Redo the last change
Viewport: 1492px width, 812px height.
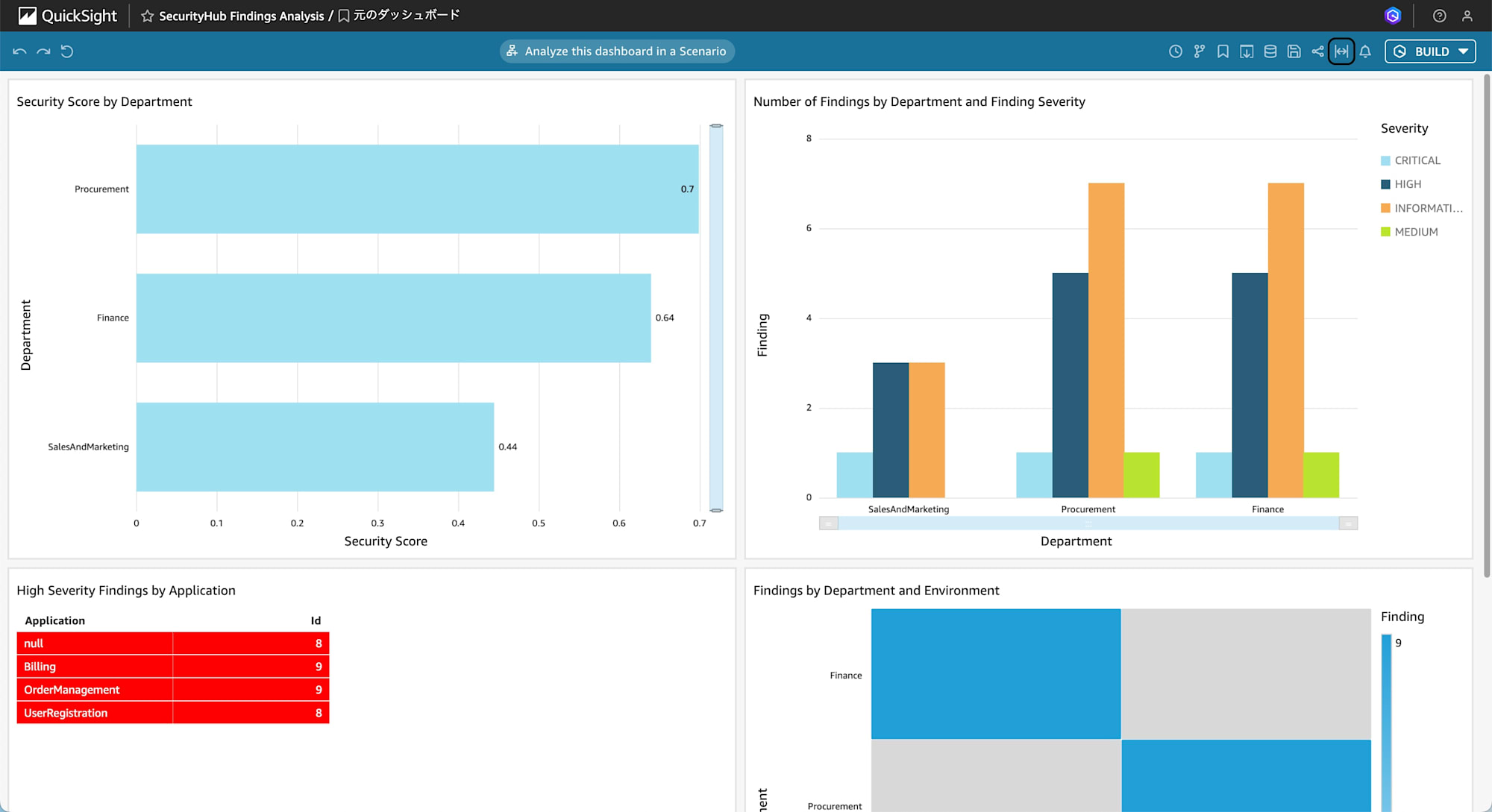pos(43,51)
